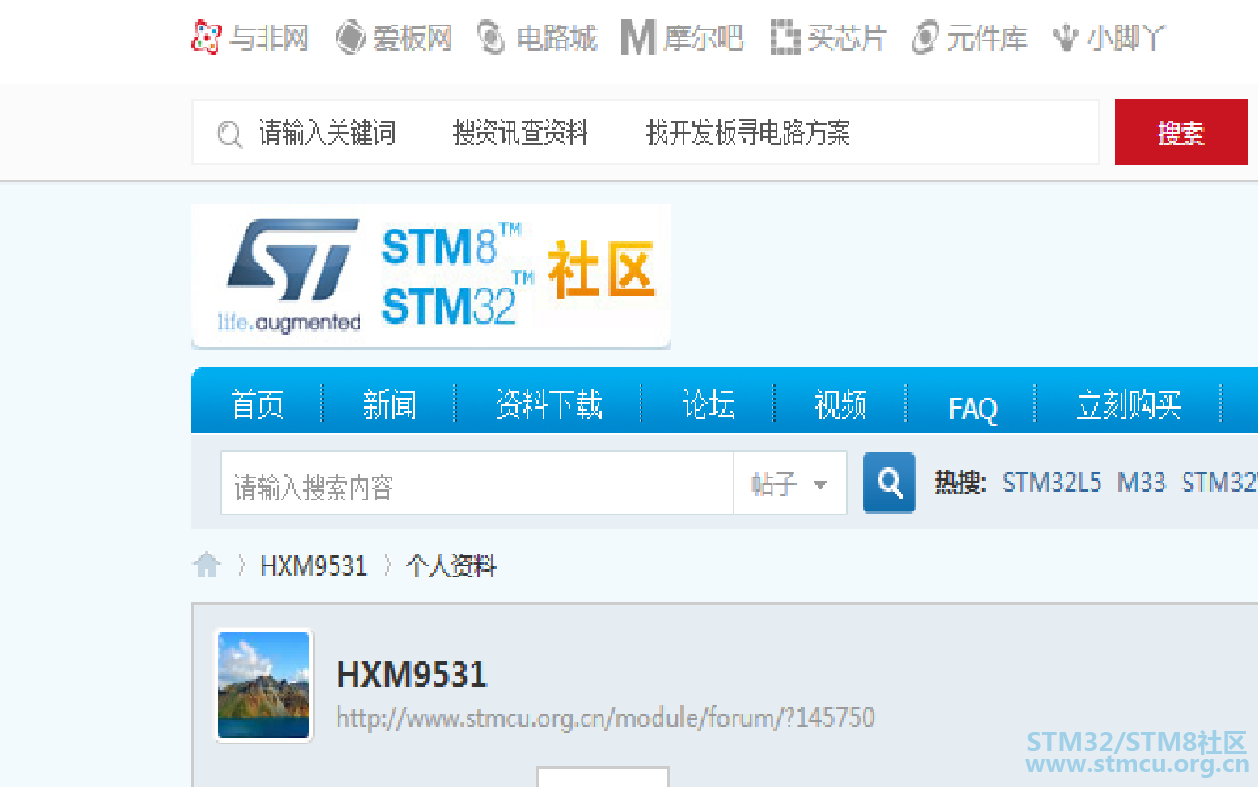Viewport: 1258px width, 787px height.
Task: Focus the 请输入搜索内容 forum search field
Action: point(477,484)
